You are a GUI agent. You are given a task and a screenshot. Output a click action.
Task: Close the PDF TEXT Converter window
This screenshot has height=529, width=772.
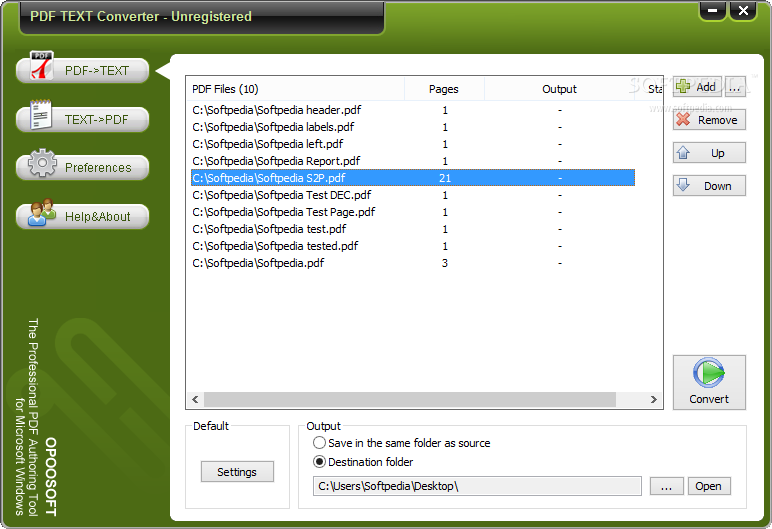point(743,10)
